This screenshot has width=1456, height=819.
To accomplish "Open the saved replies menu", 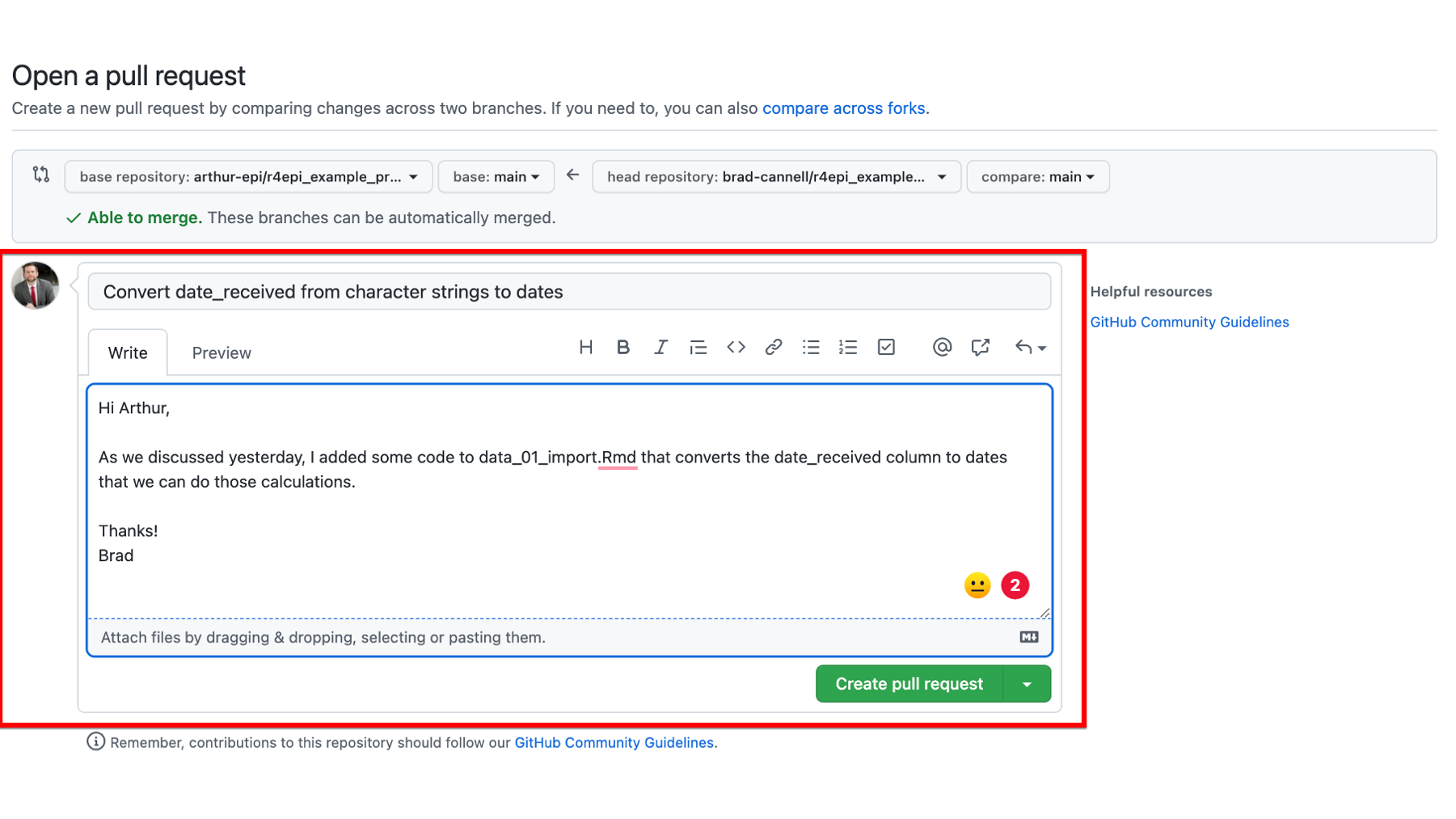I will click(1030, 348).
